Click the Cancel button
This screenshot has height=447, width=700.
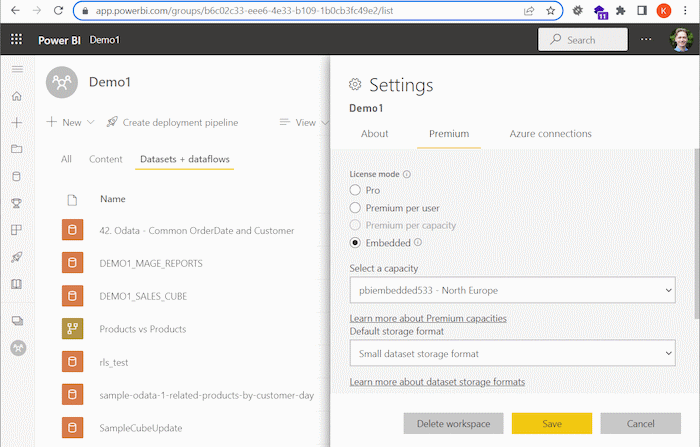tap(641, 423)
